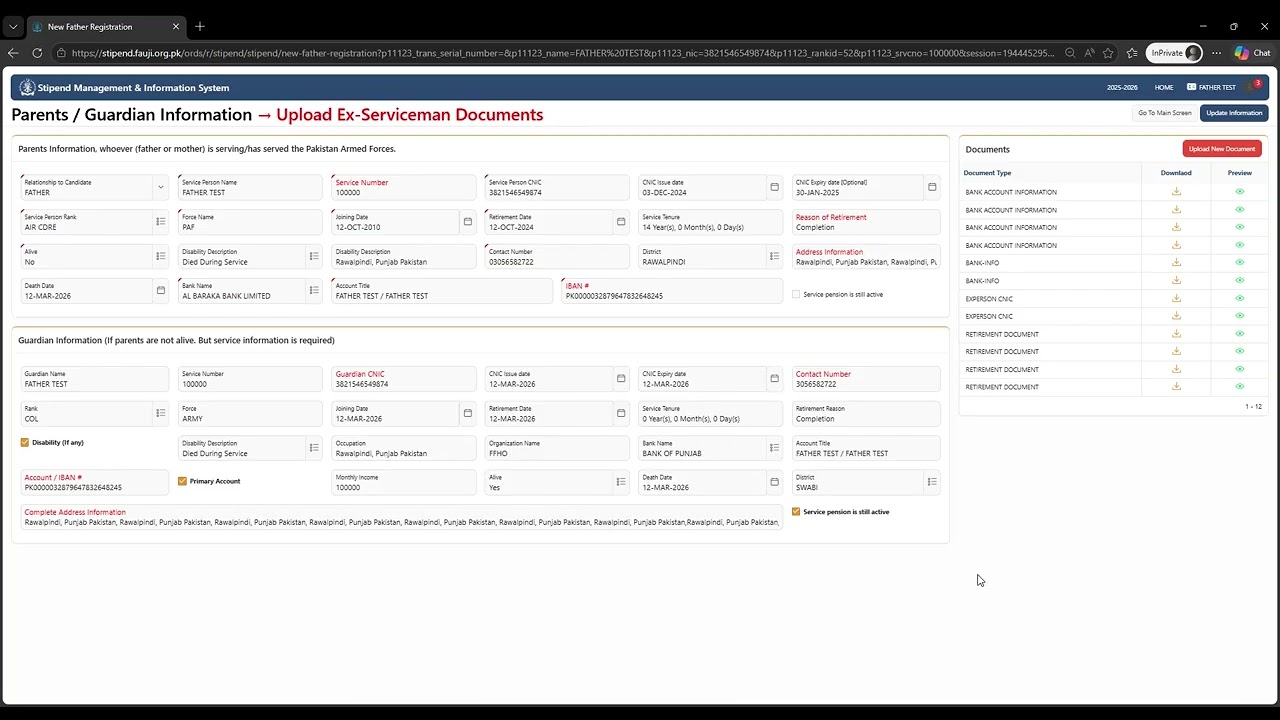
Task: Open Copilot Chat in the browser
Action: coord(1252,53)
